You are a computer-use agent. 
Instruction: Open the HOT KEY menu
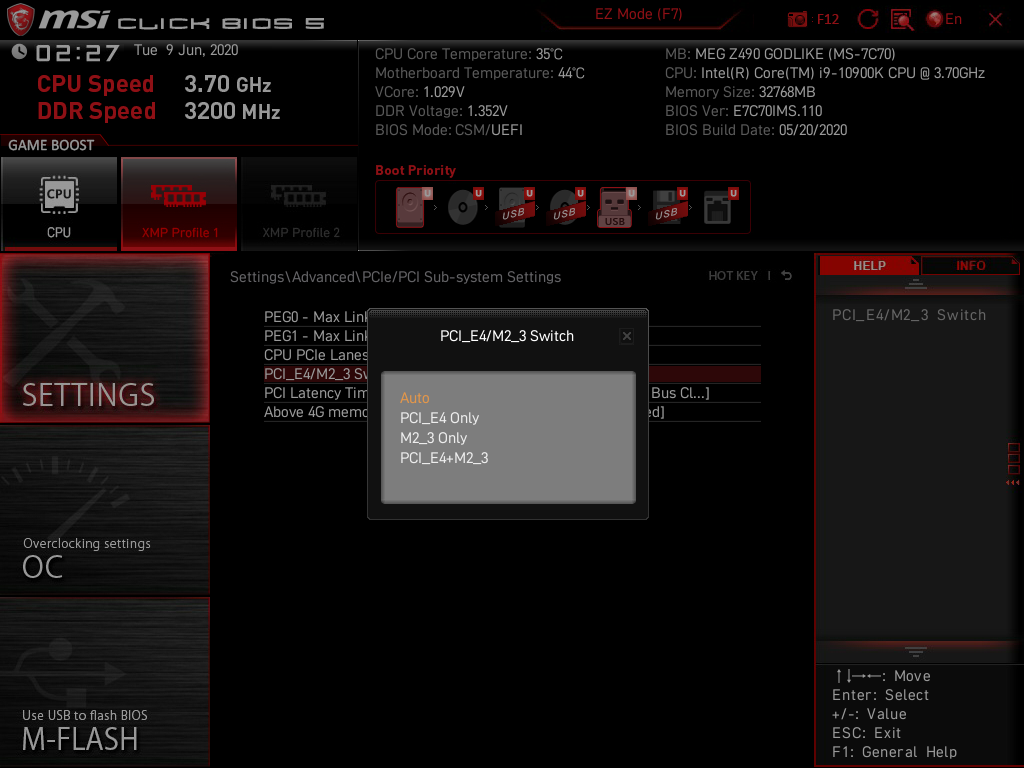tap(733, 276)
